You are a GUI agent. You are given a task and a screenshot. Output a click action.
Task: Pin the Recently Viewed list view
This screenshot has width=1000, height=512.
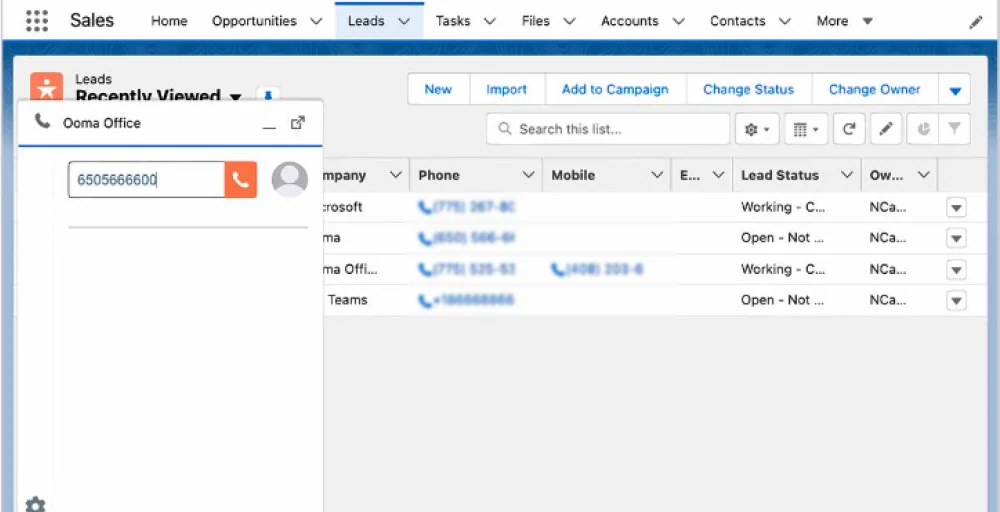[x=268, y=95]
